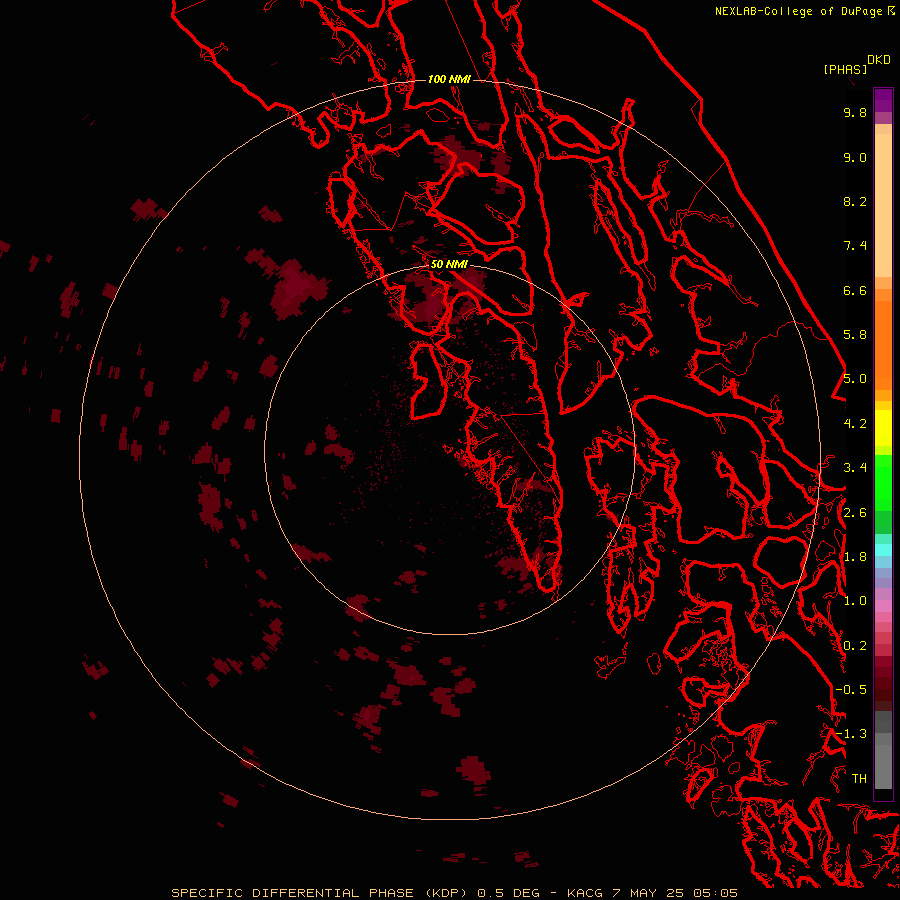
Task: Click the TH legend label
Action: pyautogui.click(x=859, y=779)
